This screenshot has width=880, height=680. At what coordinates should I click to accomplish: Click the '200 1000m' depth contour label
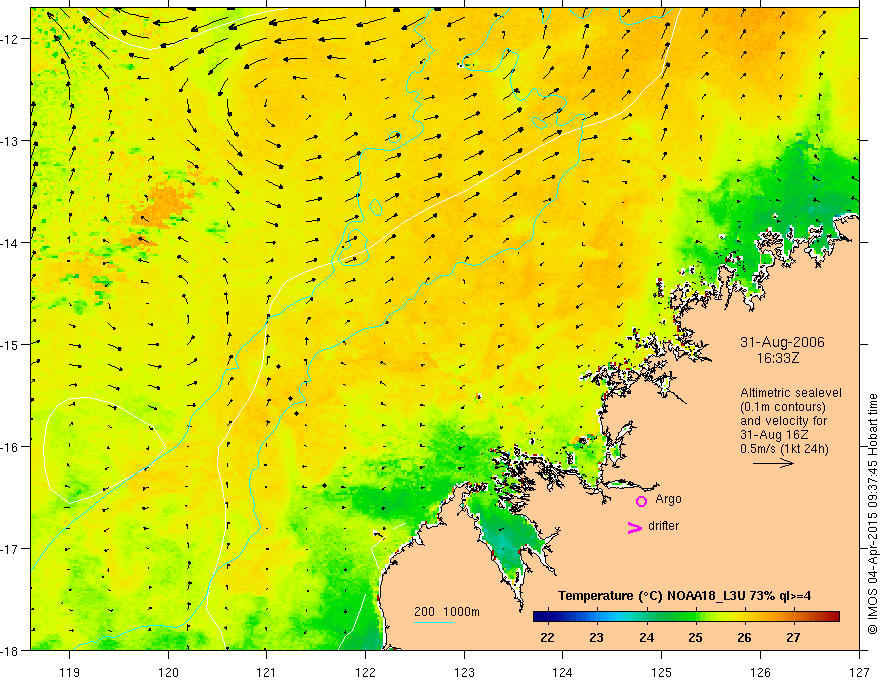coord(447,612)
